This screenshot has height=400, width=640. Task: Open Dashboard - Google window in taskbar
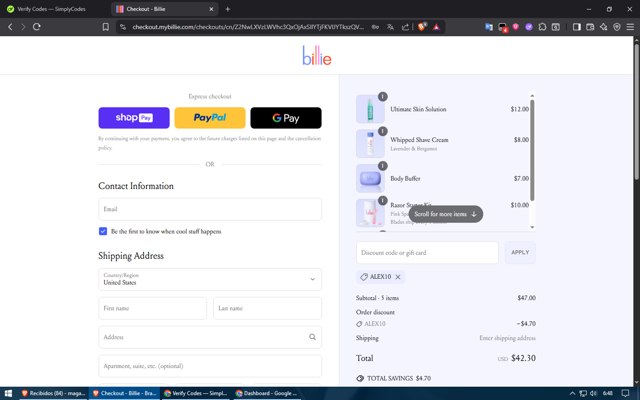267,393
